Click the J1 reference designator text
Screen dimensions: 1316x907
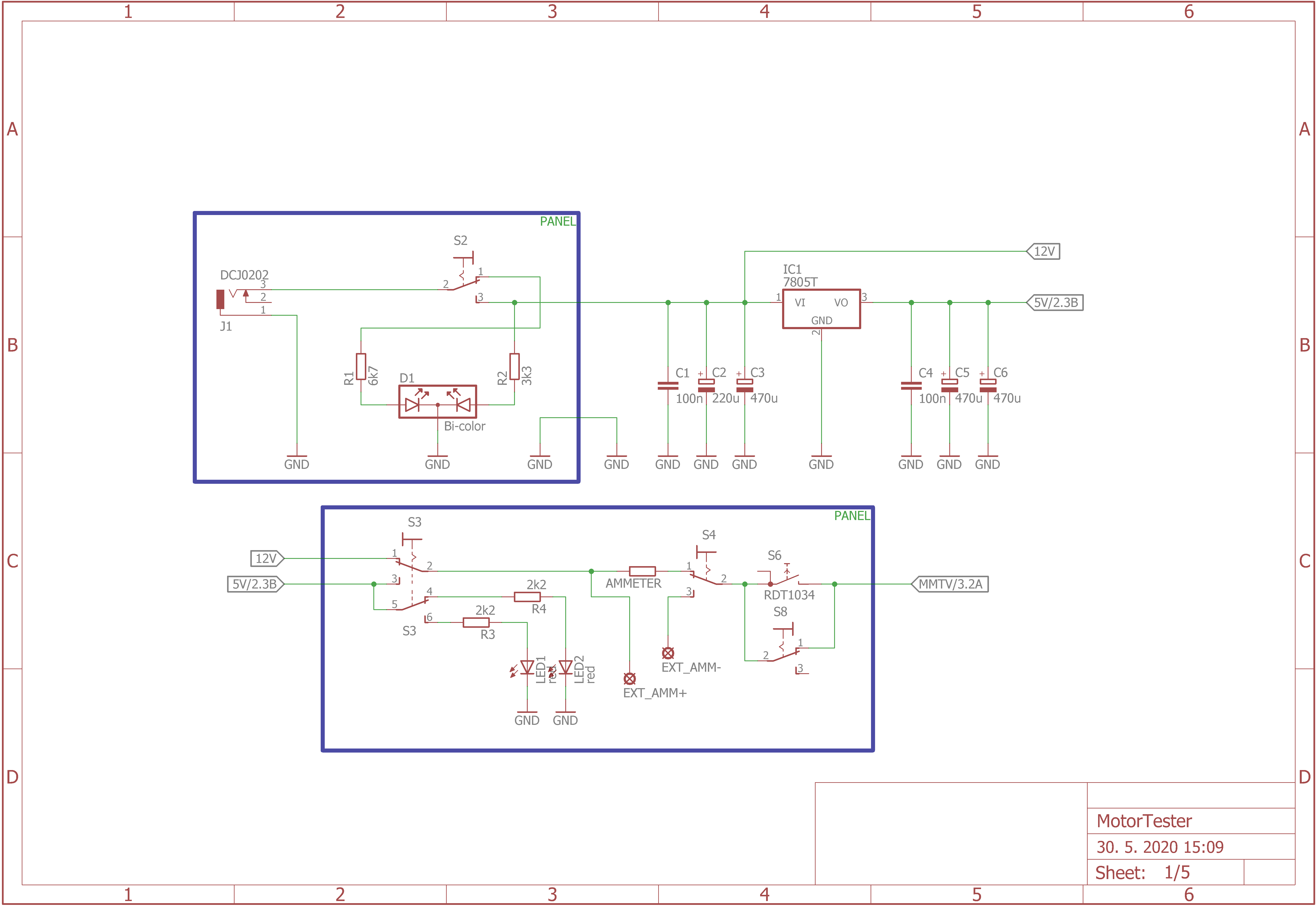[226, 326]
